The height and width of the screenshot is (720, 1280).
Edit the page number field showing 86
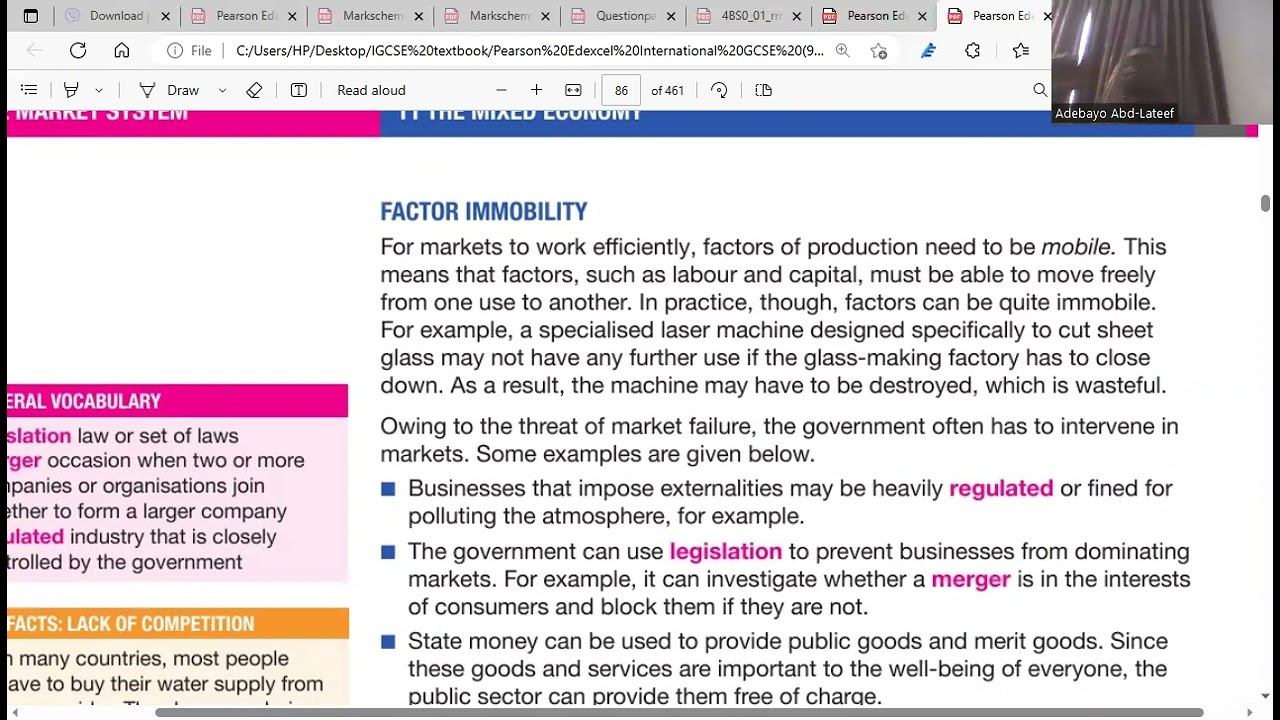tap(621, 90)
